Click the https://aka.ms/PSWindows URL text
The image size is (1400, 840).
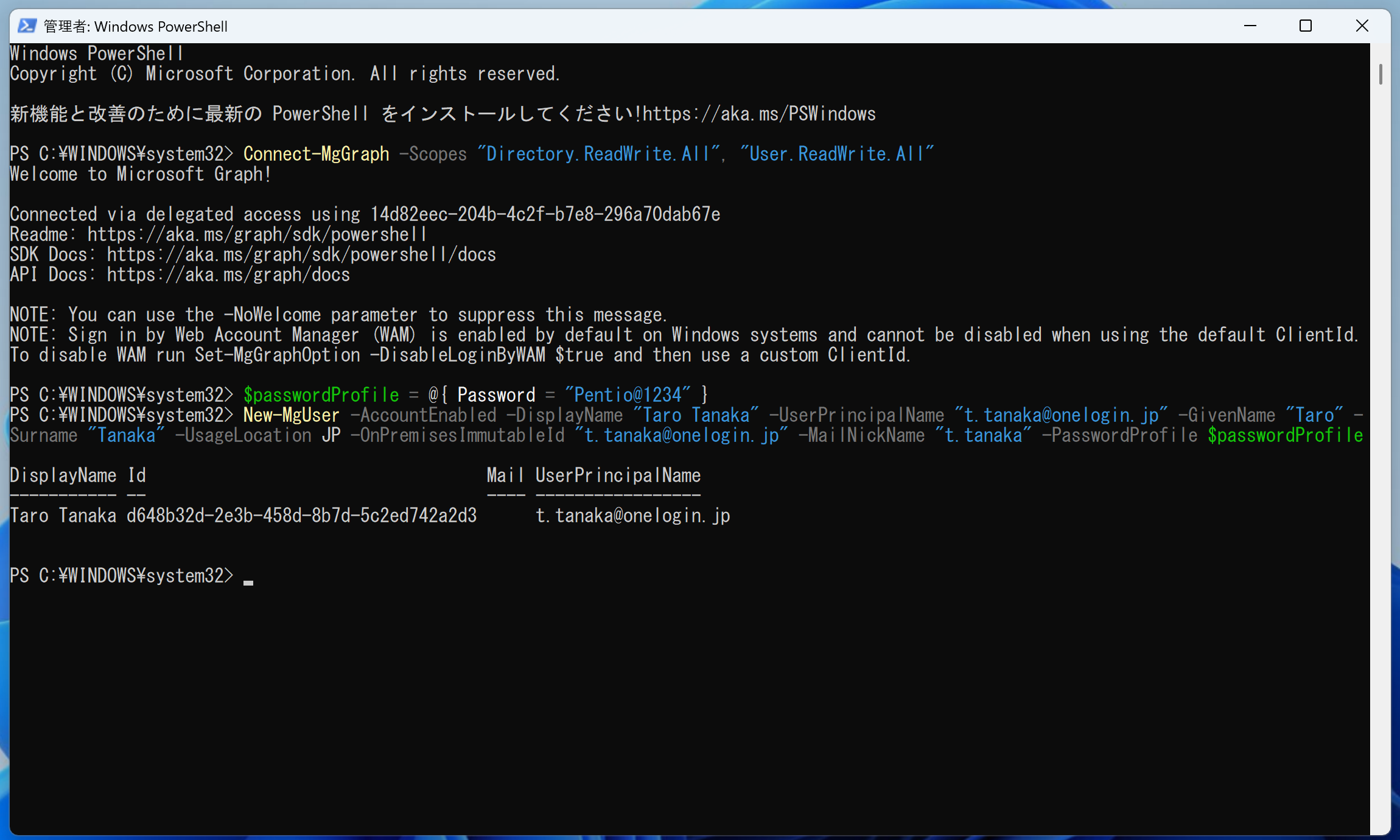759,114
